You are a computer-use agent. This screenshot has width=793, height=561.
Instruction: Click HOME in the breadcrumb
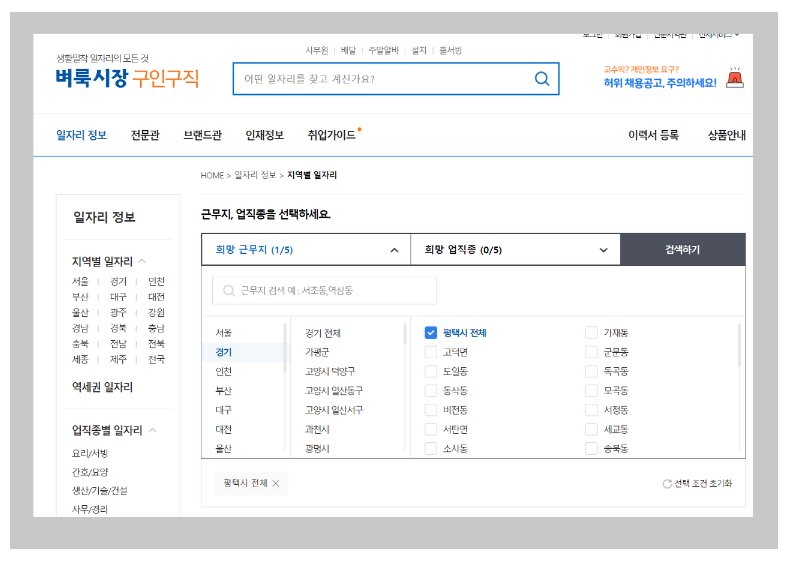[212, 176]
